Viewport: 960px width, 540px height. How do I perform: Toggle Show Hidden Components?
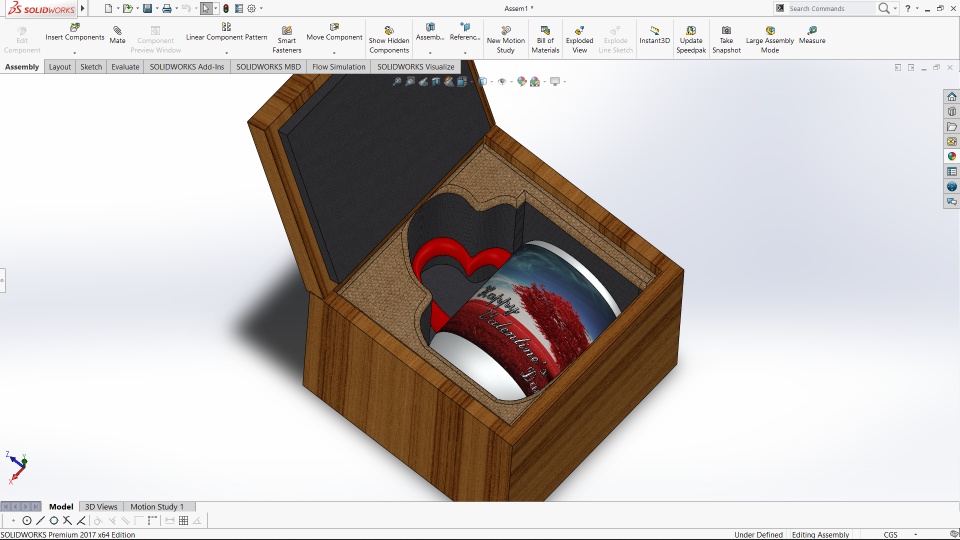click(388, 32)
